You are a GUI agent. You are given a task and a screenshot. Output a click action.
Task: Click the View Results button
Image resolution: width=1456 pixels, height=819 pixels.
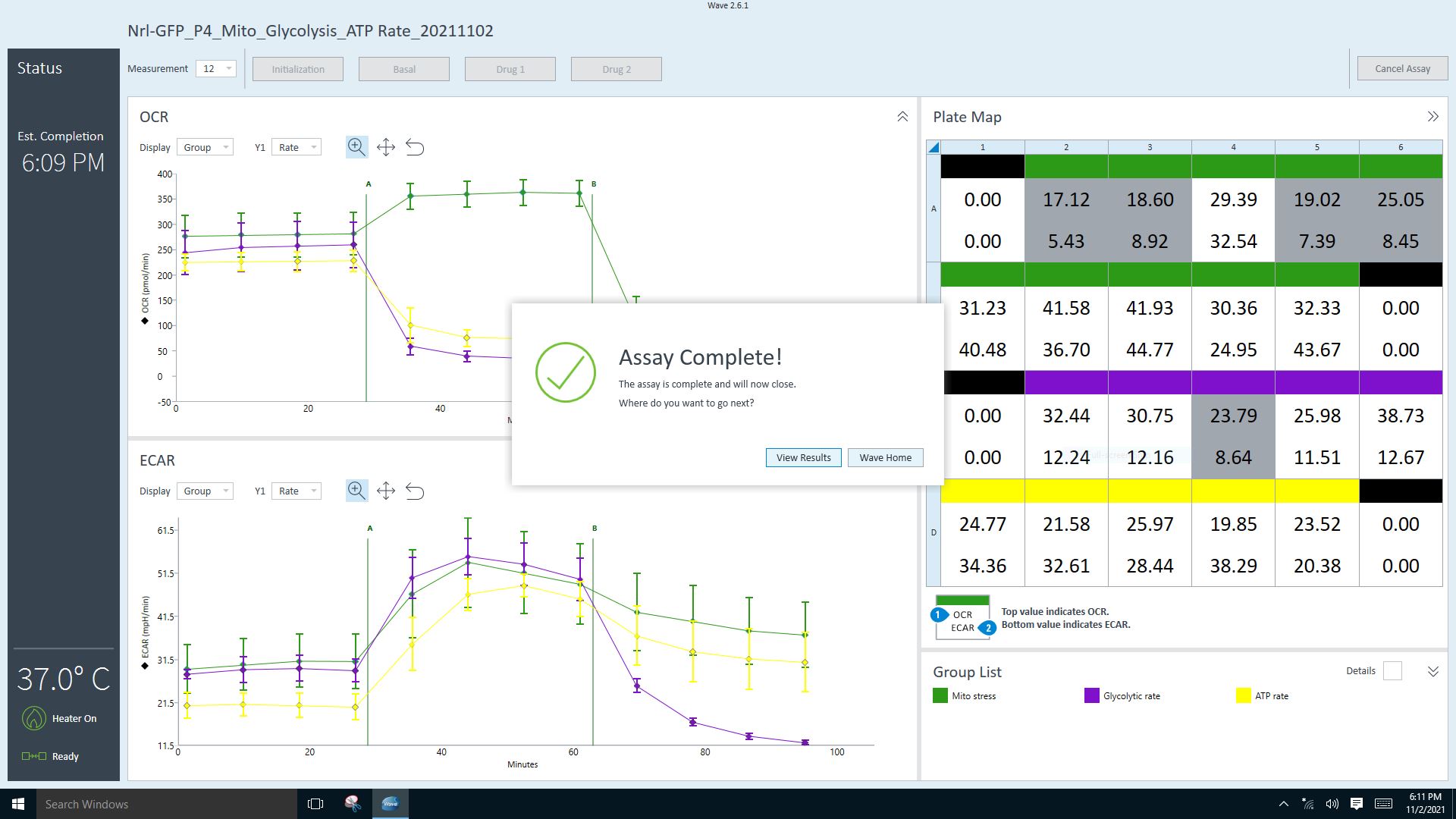(x=803, y=457)
